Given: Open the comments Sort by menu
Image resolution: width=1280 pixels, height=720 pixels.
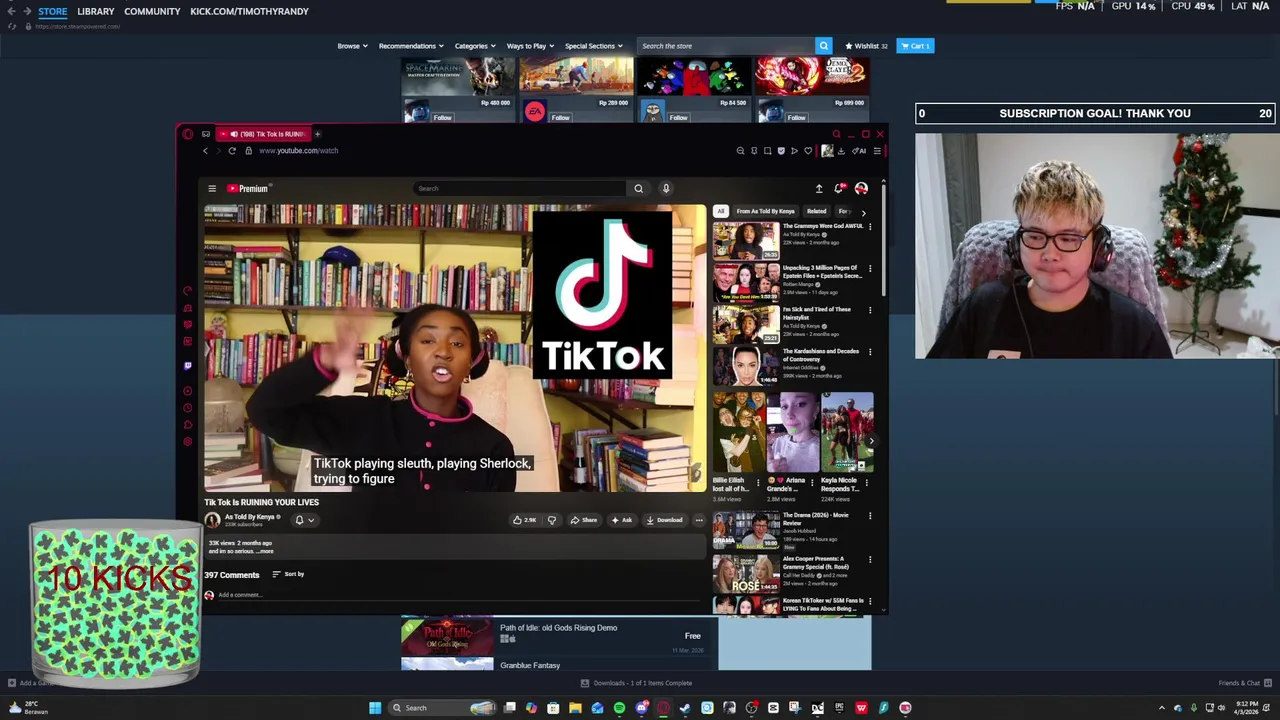Looking at the screenshot, I should pos(288,574).
